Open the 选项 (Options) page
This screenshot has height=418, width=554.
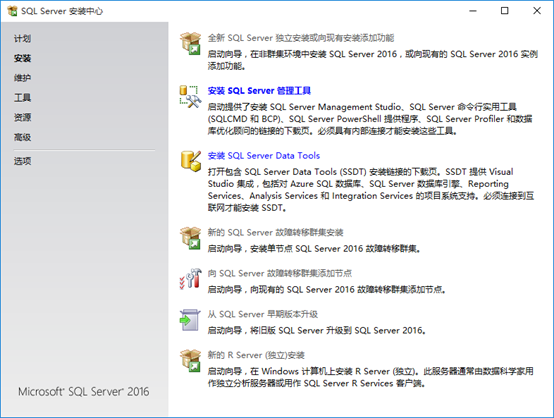22,161
